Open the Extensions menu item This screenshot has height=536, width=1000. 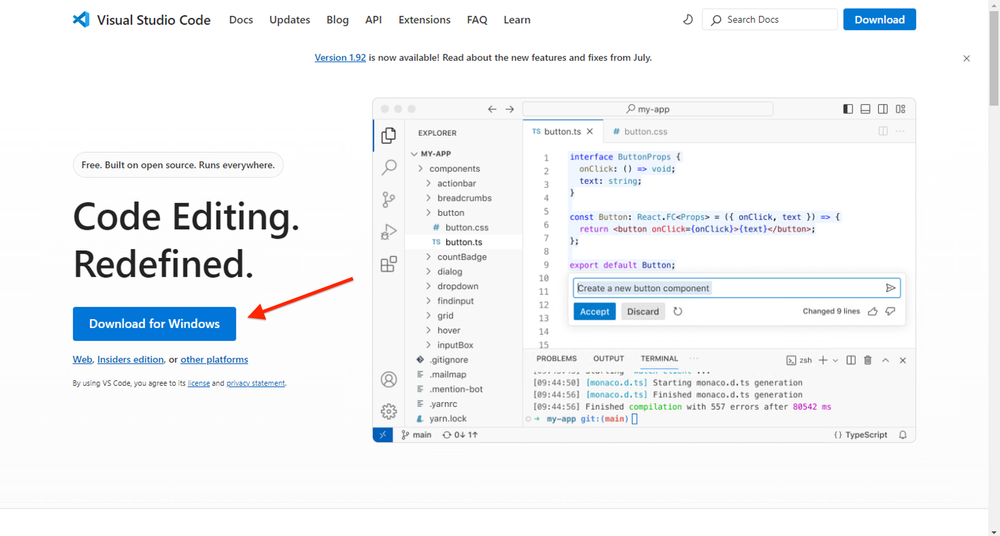tap(424, 20)
